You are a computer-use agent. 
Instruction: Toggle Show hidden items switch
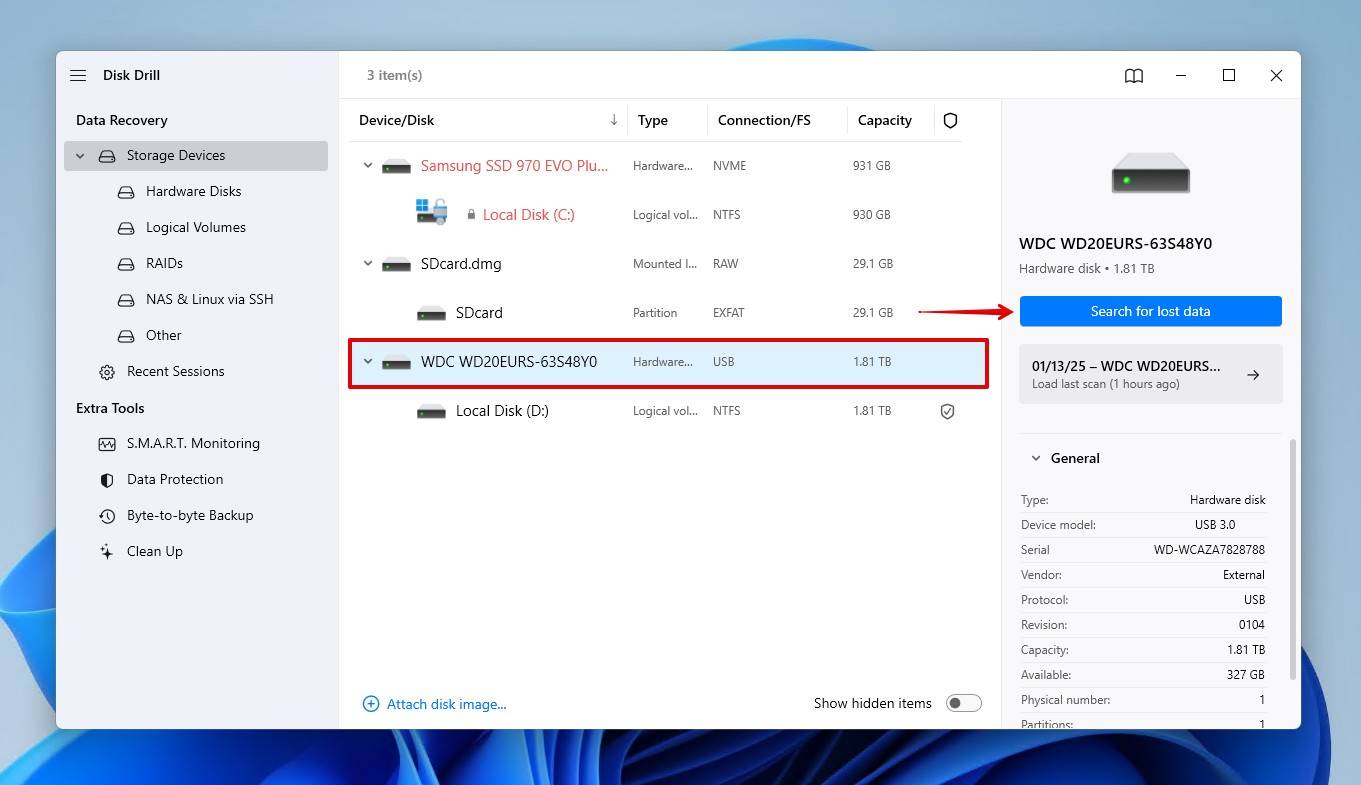(964, 703)
